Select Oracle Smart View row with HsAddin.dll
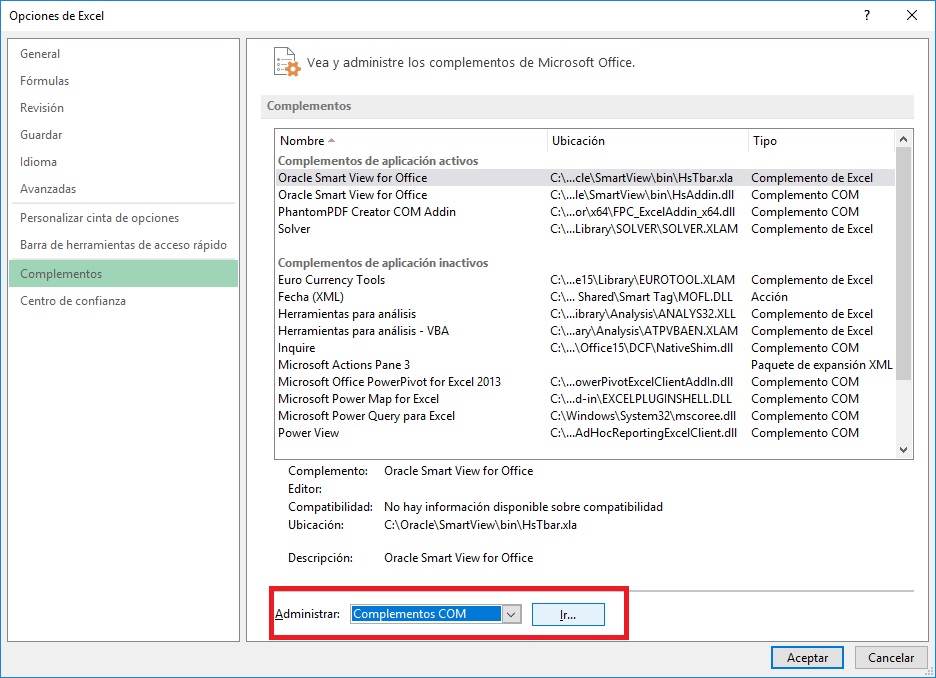936x678 pixels. coord(585,195)
